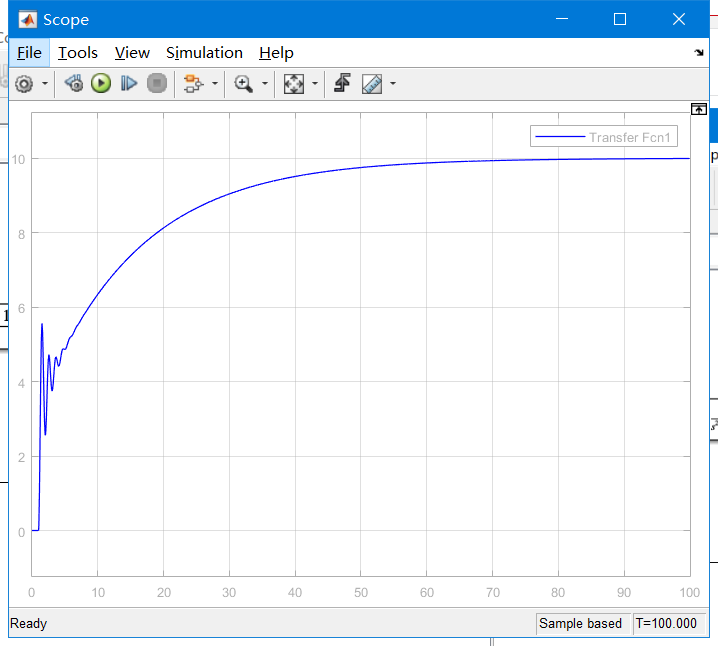Open the View menu
The image size is (718, 646).
coord(132,53)
